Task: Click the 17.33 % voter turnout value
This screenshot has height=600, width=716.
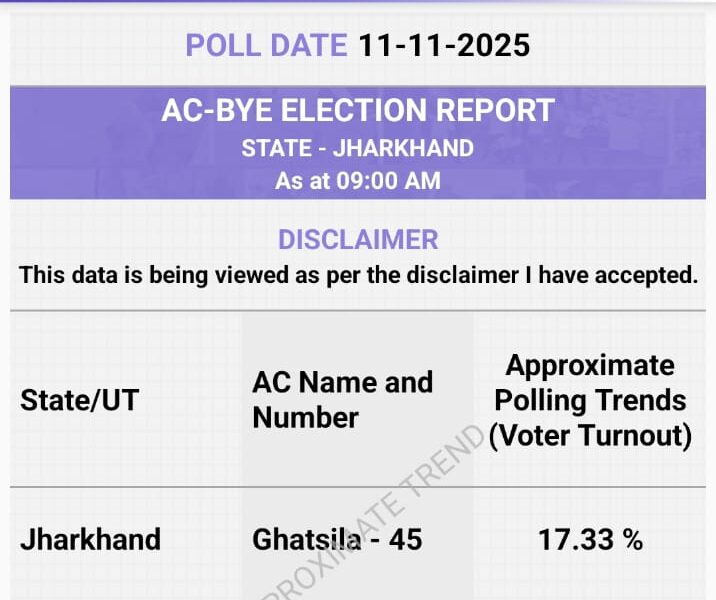Action: (x=590, y=540)
